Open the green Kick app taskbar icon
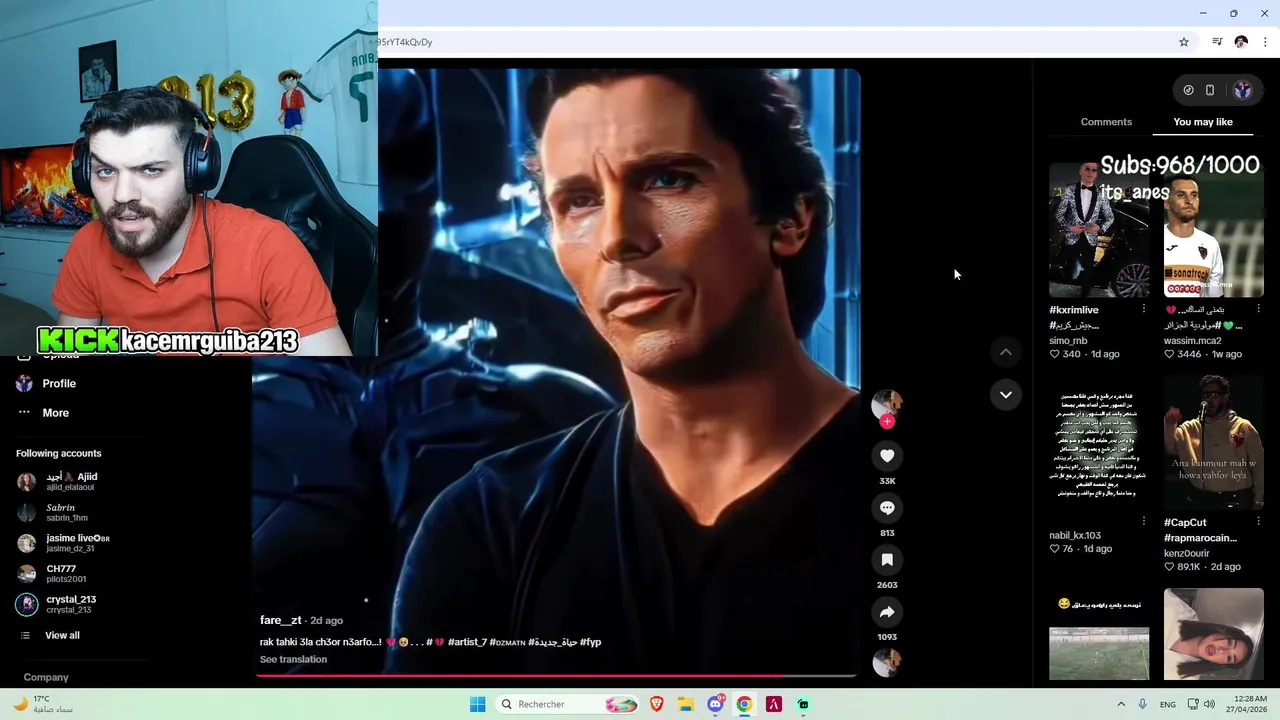1280x720 pixels. pos(803,704)
